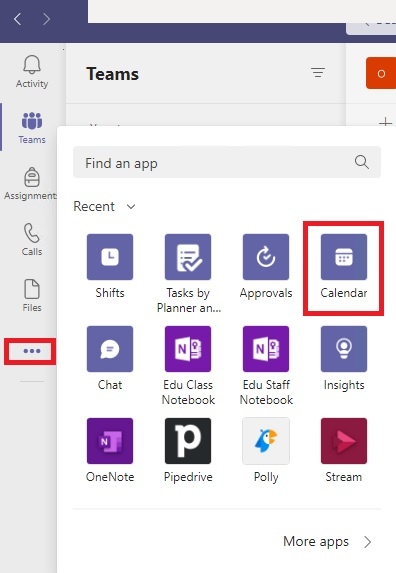Open the Approvals app
This screenshot has height=573, width=396.
click(266, 267)
